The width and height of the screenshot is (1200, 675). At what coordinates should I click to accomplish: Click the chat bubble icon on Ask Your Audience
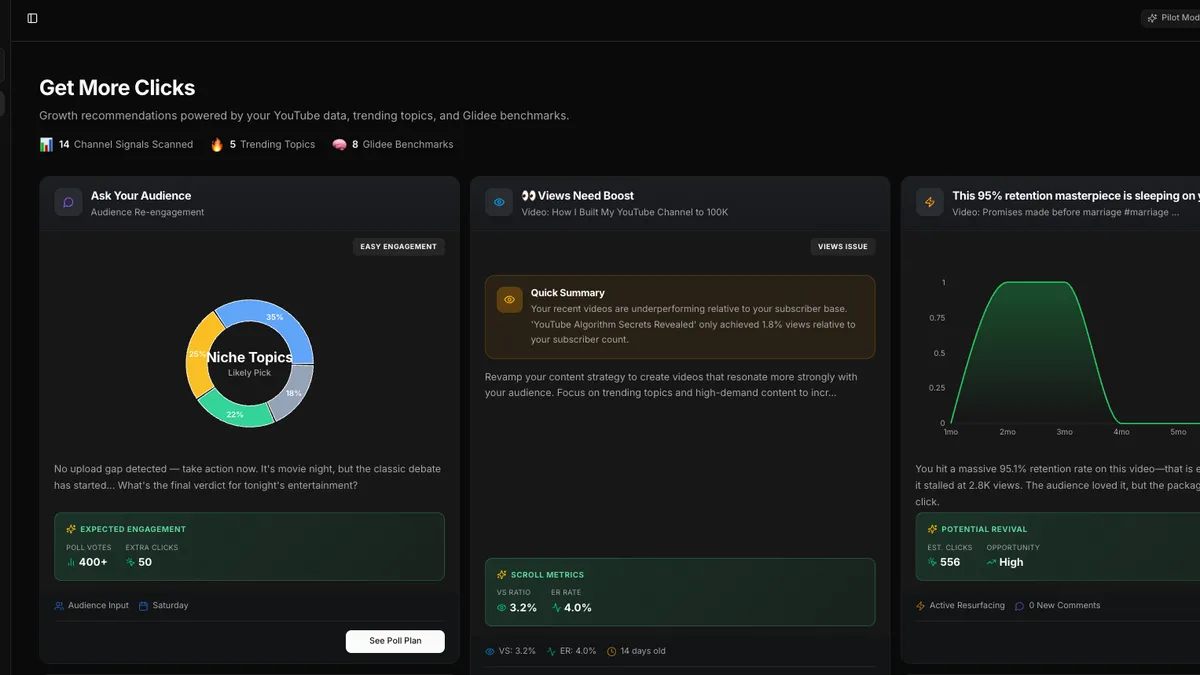[x=68, y=202]
